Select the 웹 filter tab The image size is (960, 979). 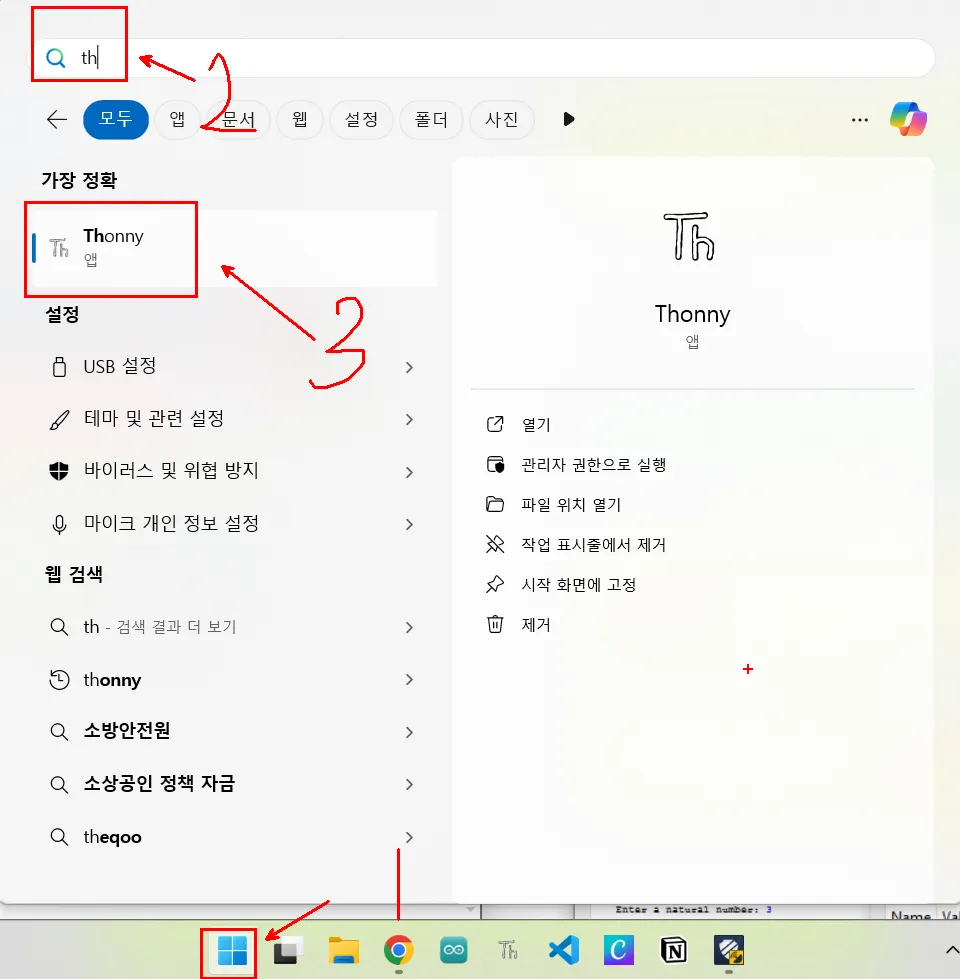pyautogui.click(x=300, y=119)
